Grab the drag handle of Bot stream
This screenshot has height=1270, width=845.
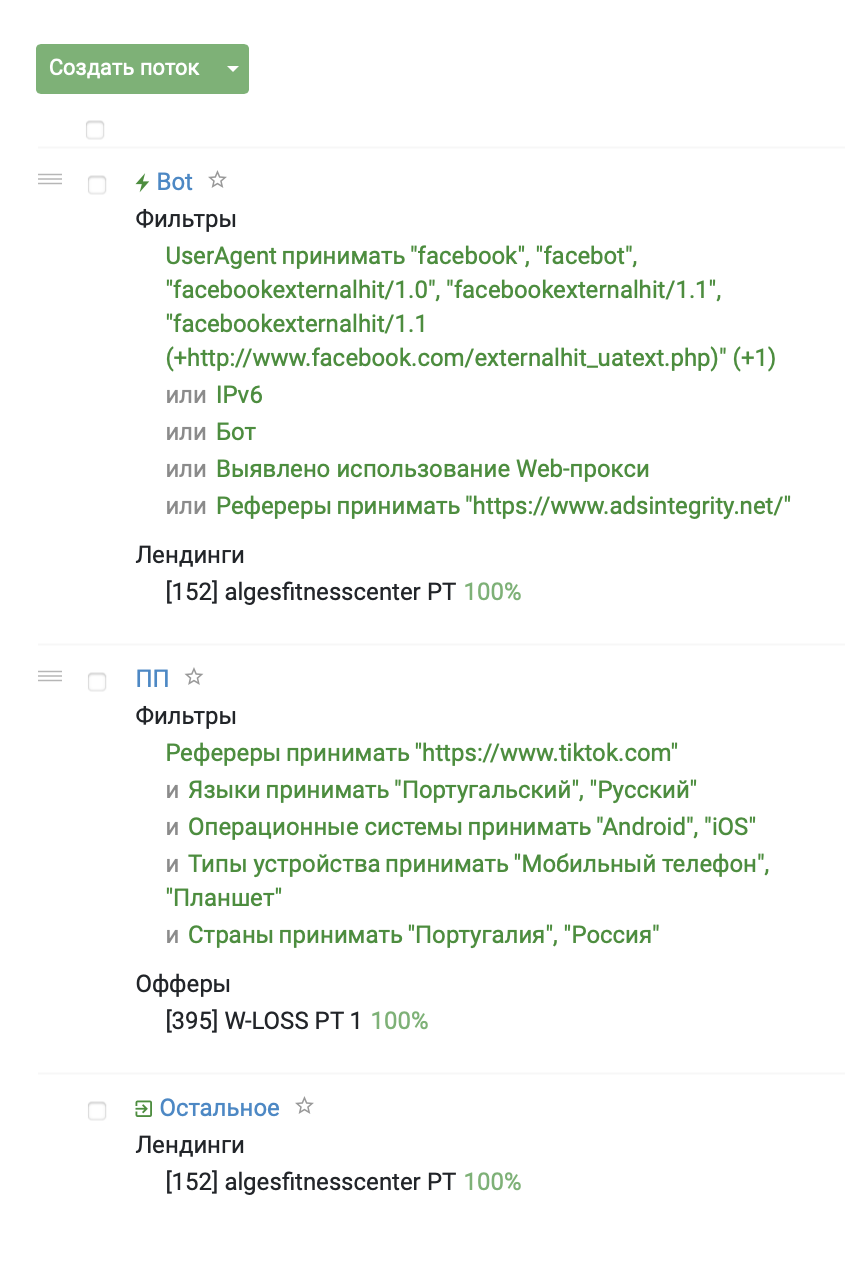[x=50, y=179]
